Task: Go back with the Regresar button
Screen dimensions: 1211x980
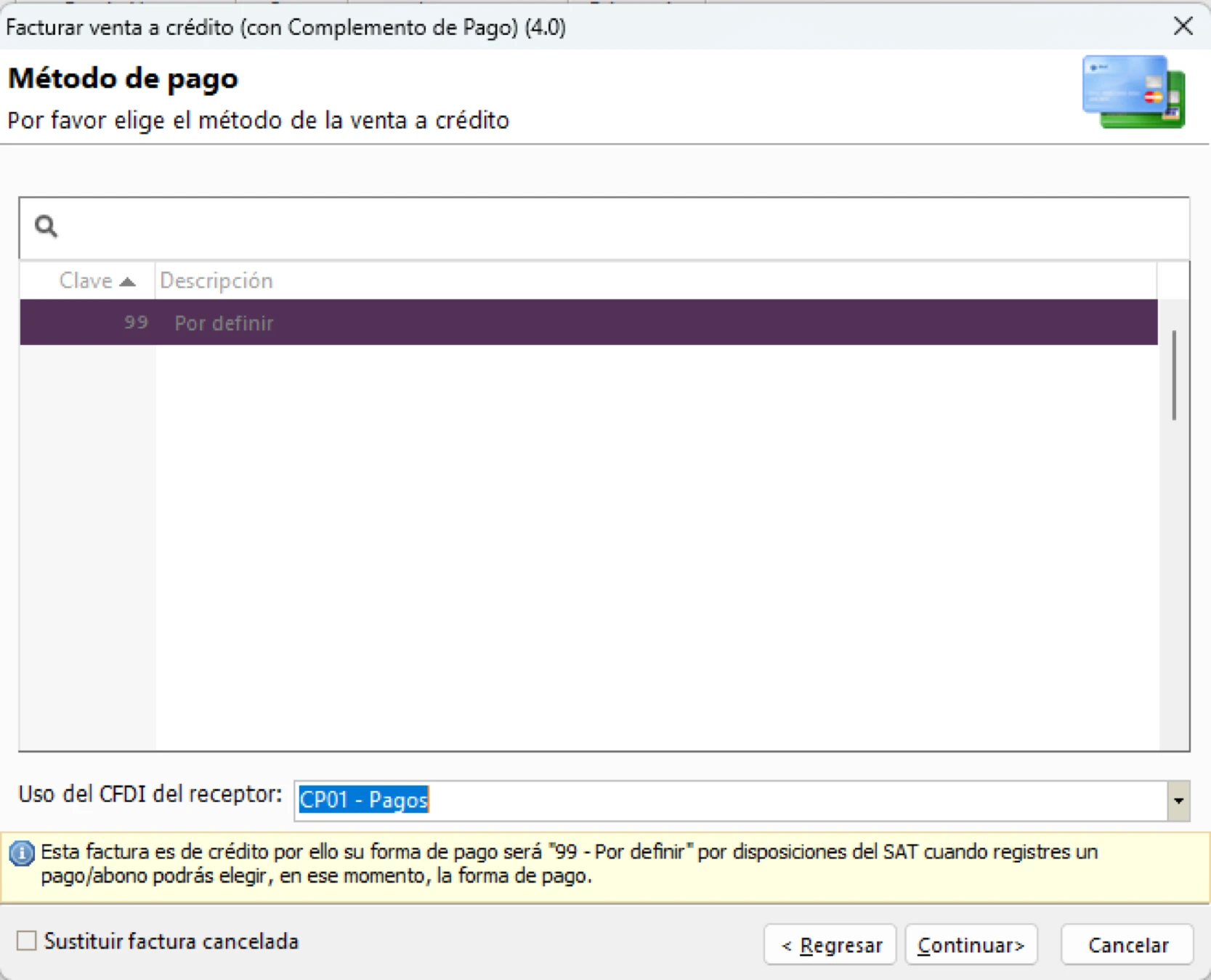Action: click(x=830, y=945)
